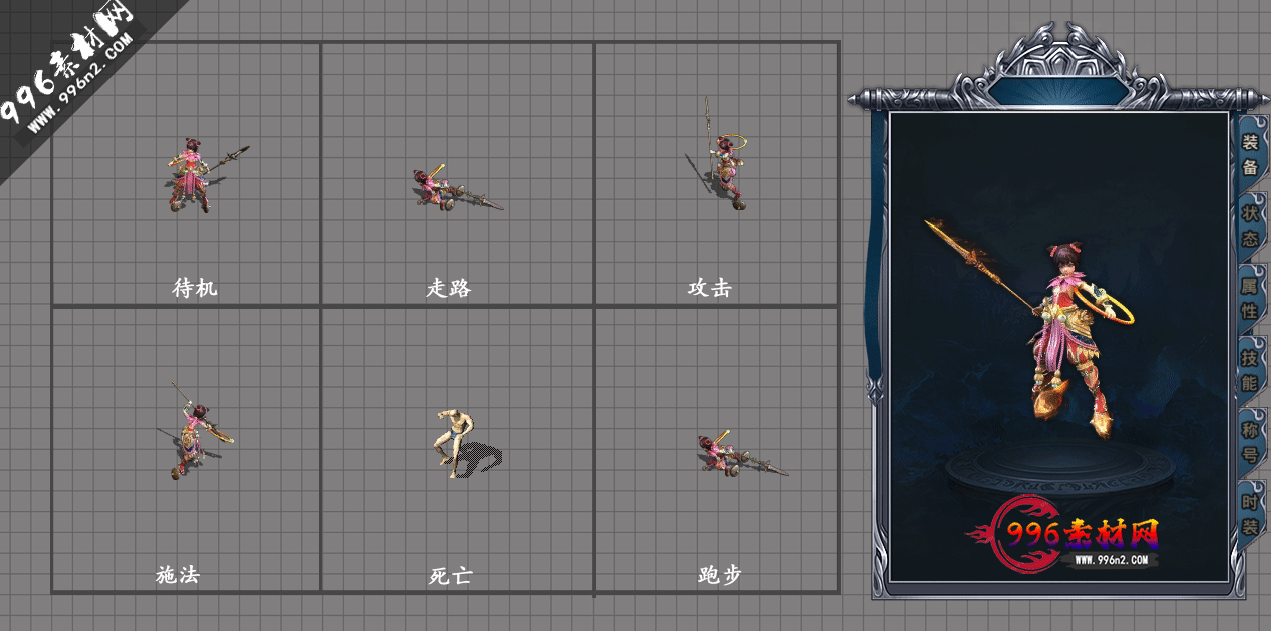
Task: Open the 时装 fashion tab
Action: tap(1250, 514)
